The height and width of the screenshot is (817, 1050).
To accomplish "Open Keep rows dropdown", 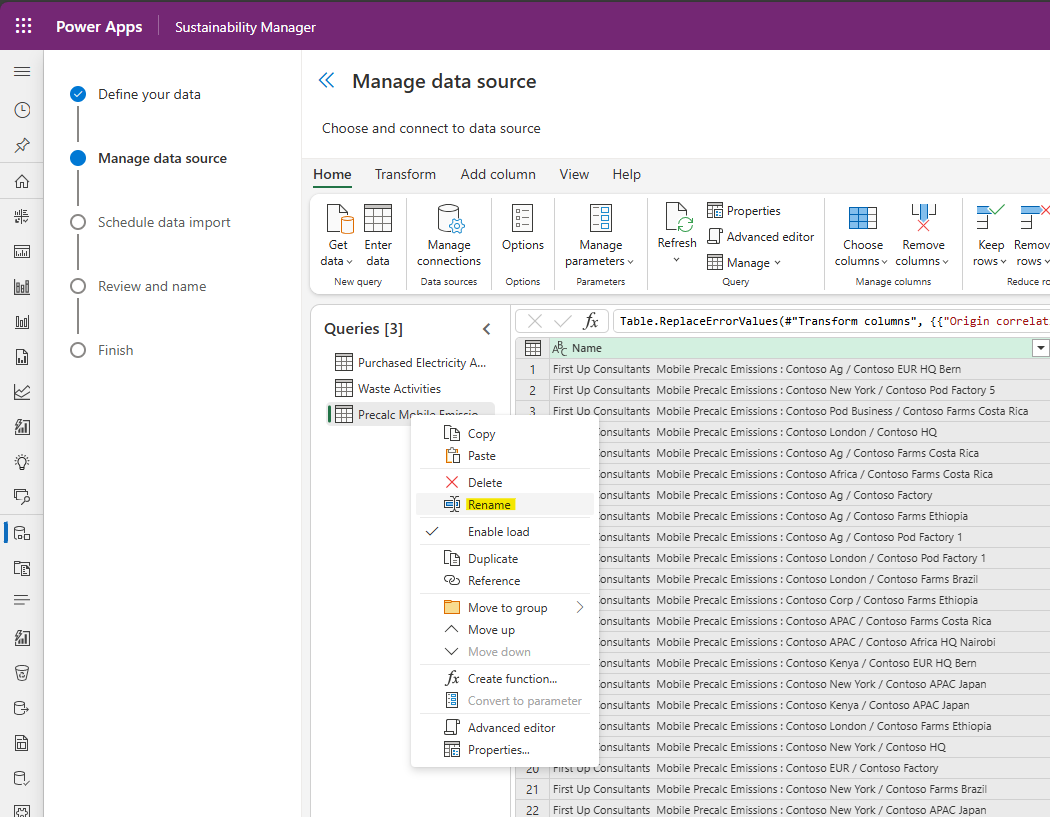I will 990,235.
